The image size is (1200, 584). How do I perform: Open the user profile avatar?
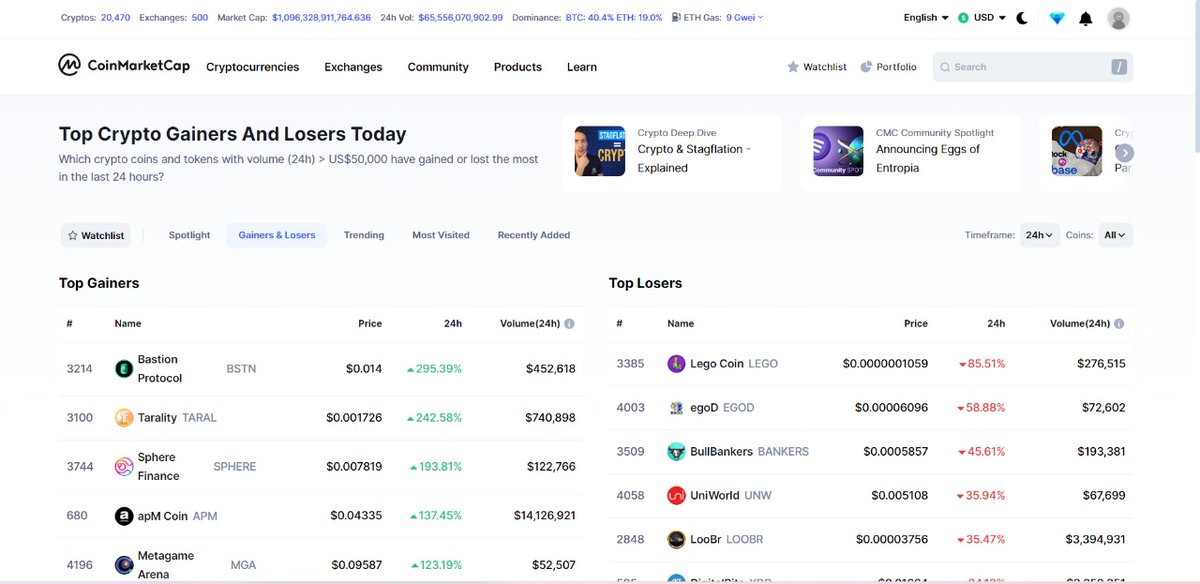(x=1119, y=18)
